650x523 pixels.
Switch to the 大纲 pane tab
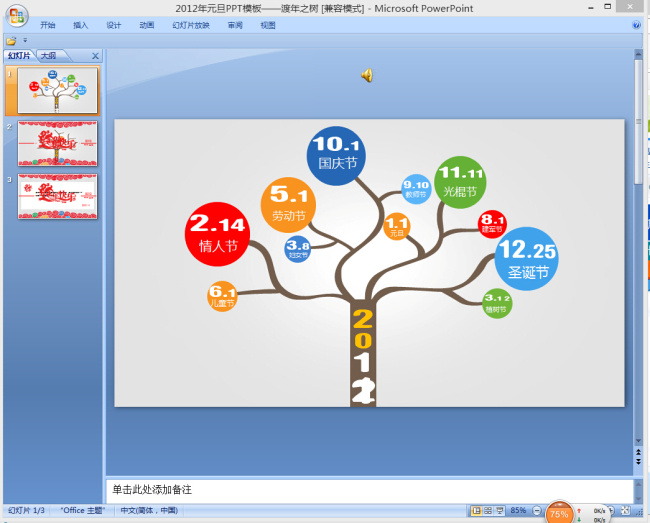click(x=49, y=56)
